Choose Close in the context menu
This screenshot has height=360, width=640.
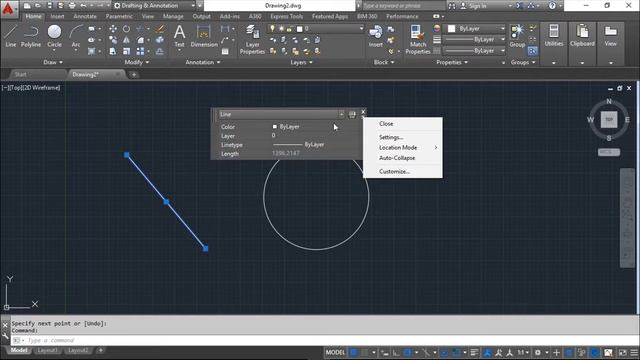[x=386, y=124]
